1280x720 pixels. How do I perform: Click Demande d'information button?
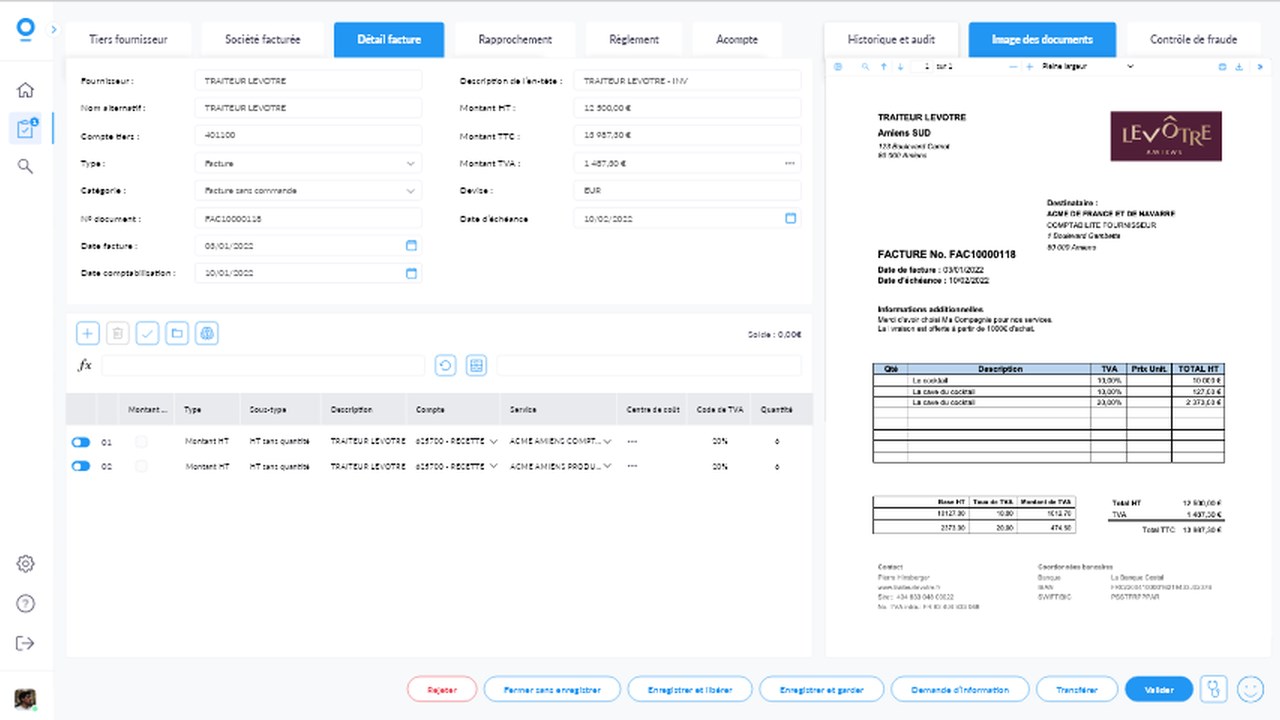[x=960, y=689]
